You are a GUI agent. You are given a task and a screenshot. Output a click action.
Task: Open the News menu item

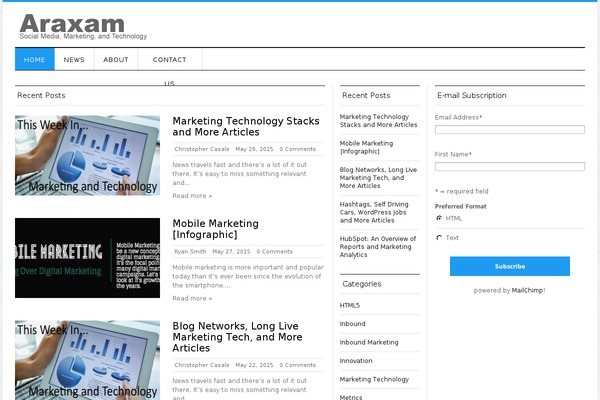74,59
